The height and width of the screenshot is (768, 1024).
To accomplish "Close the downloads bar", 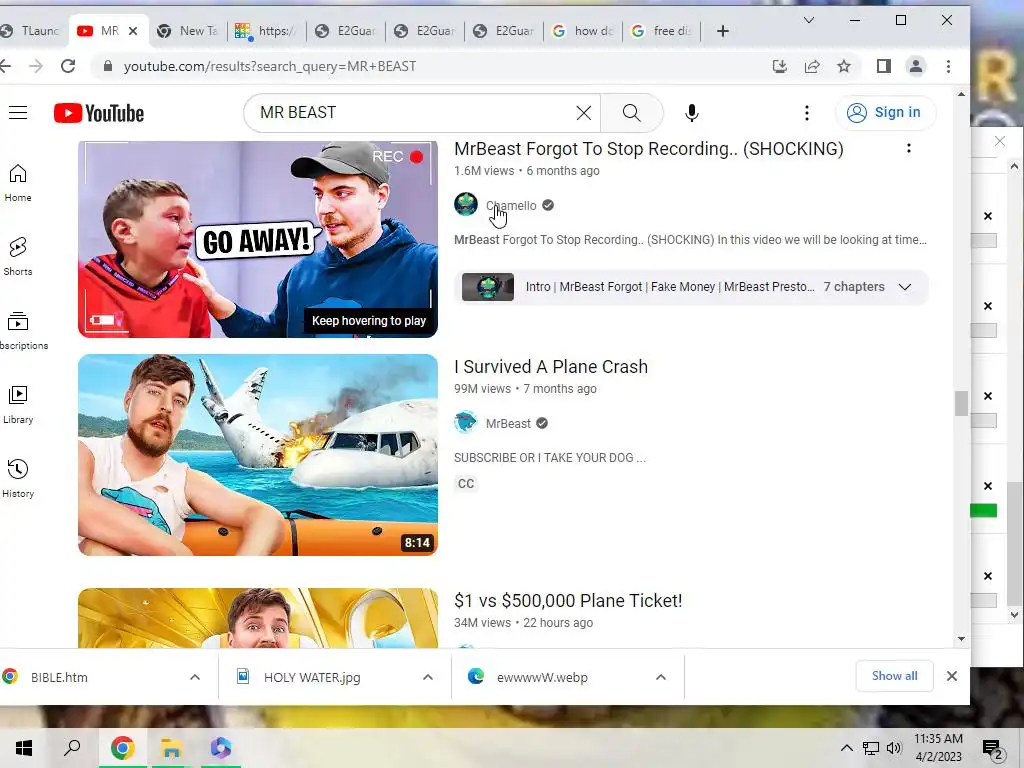I will (952, 676).
